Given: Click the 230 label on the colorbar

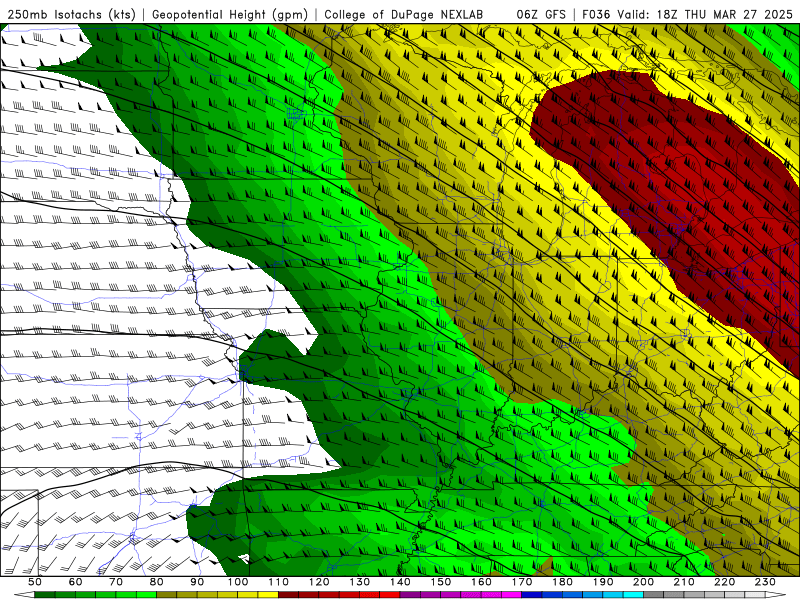Looking at the screenshot, I should [765, 582].
